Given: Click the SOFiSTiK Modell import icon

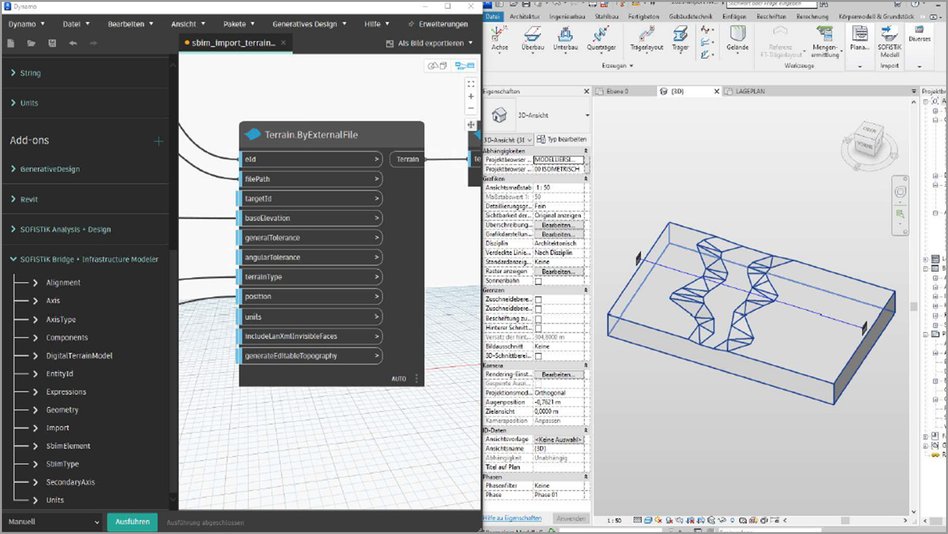Looking at the screenshot, I should coord(889,41).
